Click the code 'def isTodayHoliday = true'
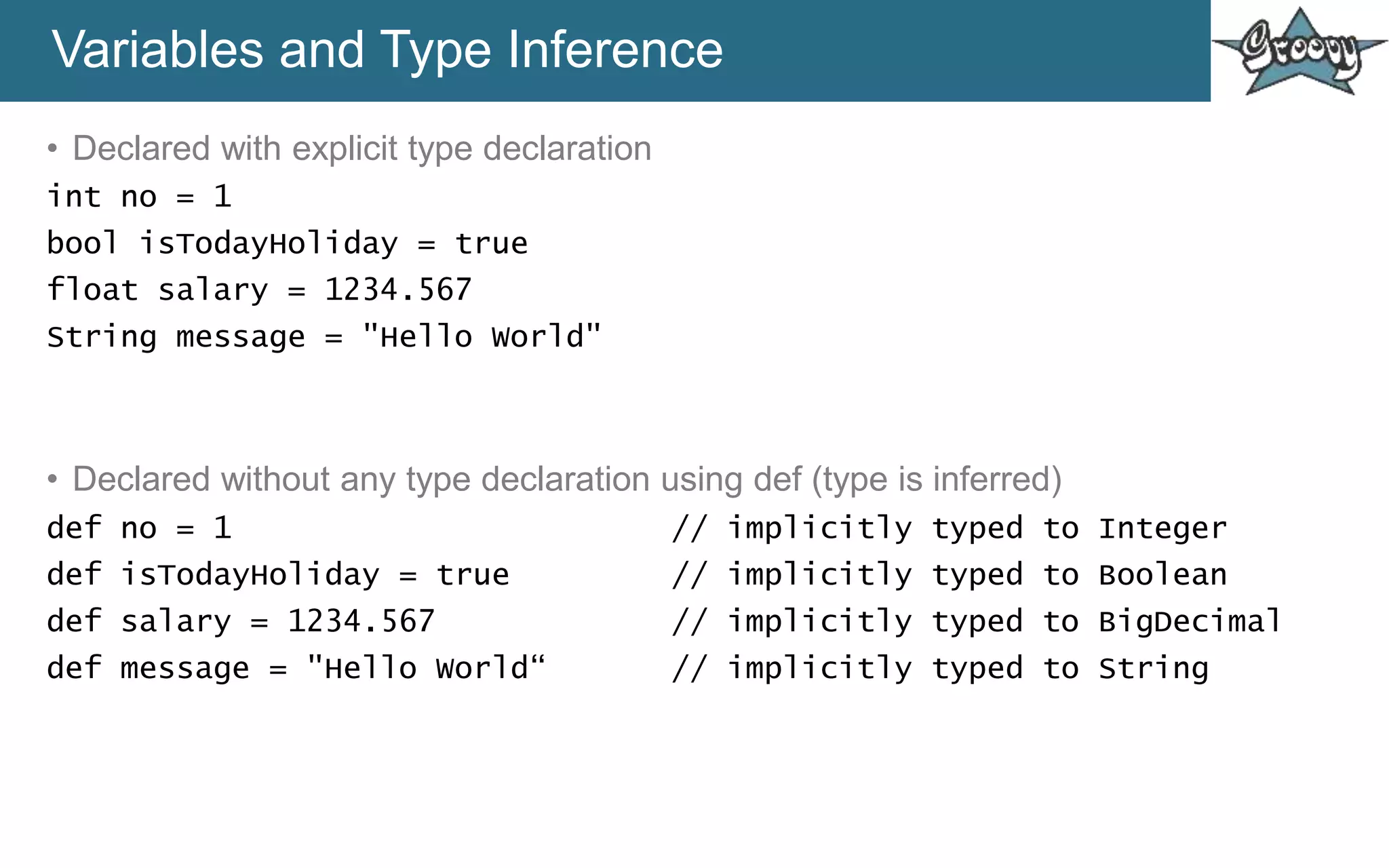This screenshot has height=868, width=1389. 278,574
